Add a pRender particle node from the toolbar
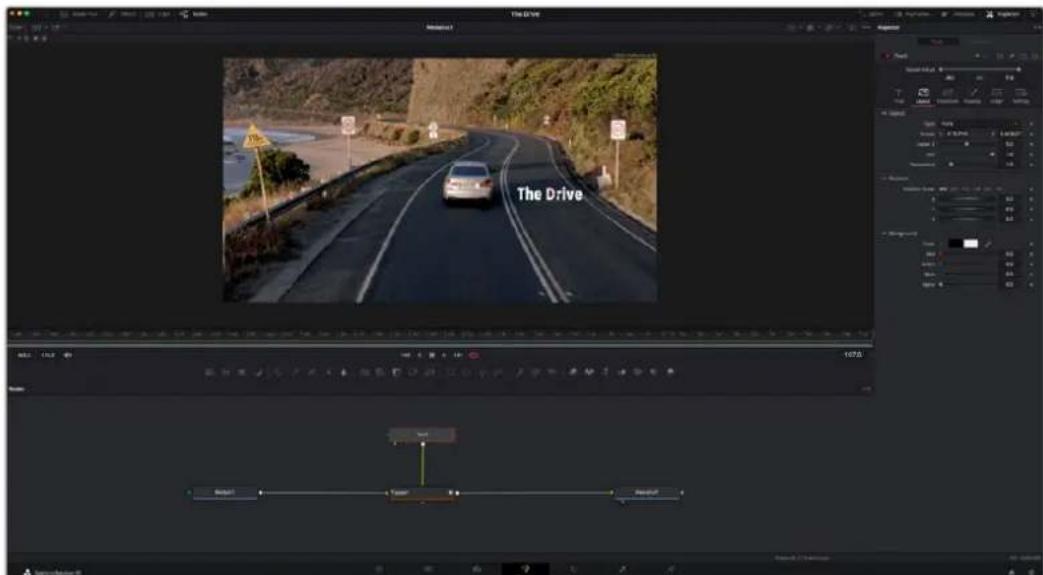1043x575 pixels. (x=551, y=373)
